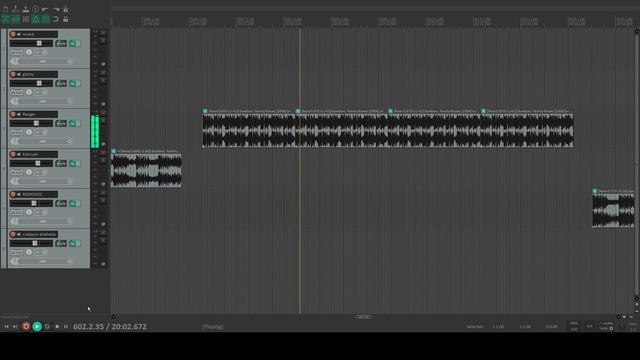Toggle auto-crossfade in the main toolbar

point(5,19)
